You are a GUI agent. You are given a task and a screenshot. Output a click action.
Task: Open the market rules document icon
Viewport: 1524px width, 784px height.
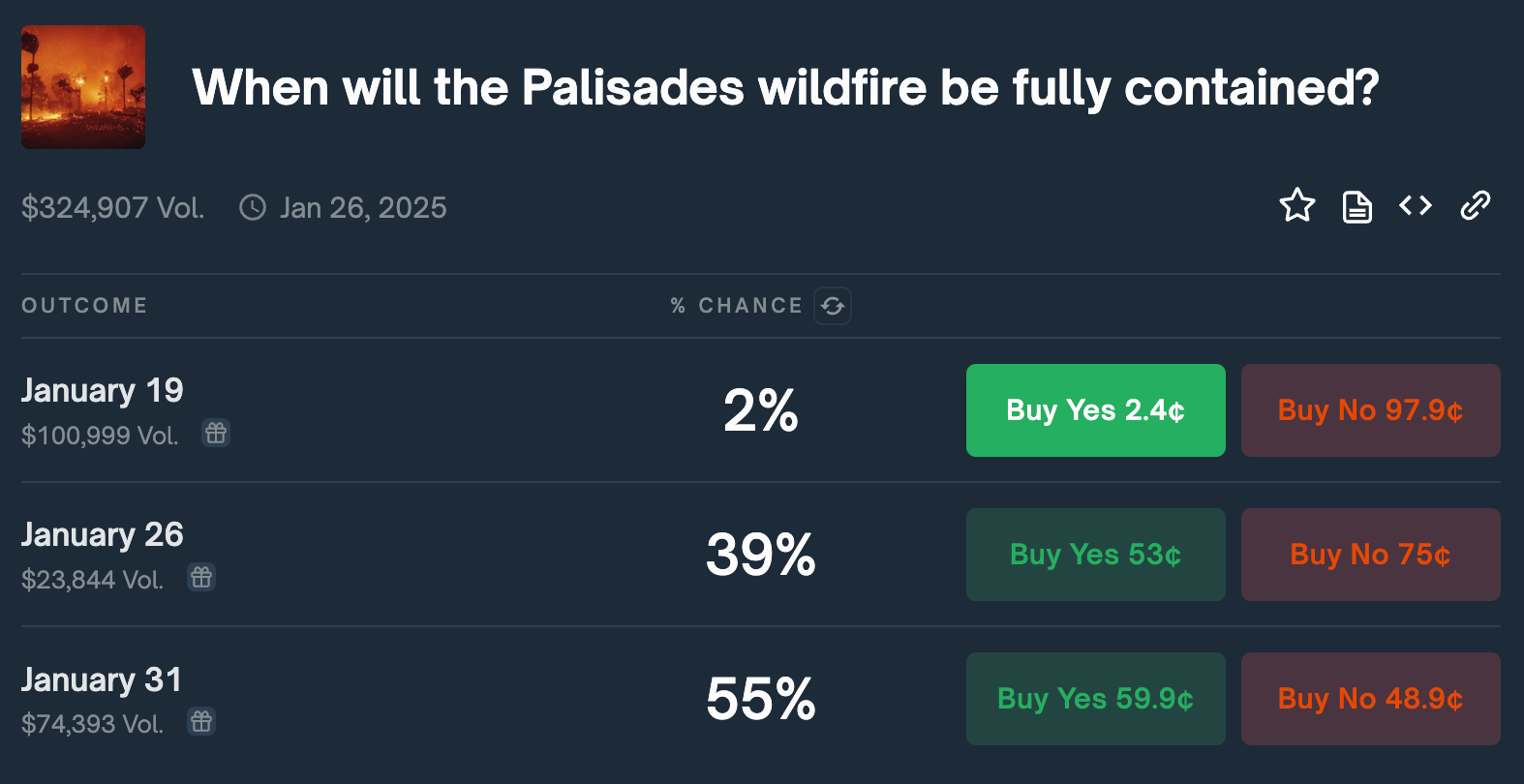(x=1356, y=205)
